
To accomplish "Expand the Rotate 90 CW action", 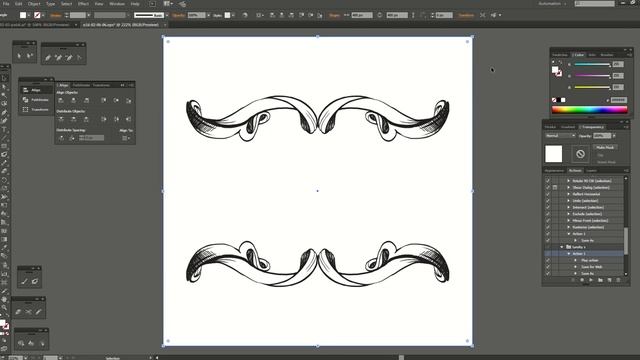I will click(569, 181).
